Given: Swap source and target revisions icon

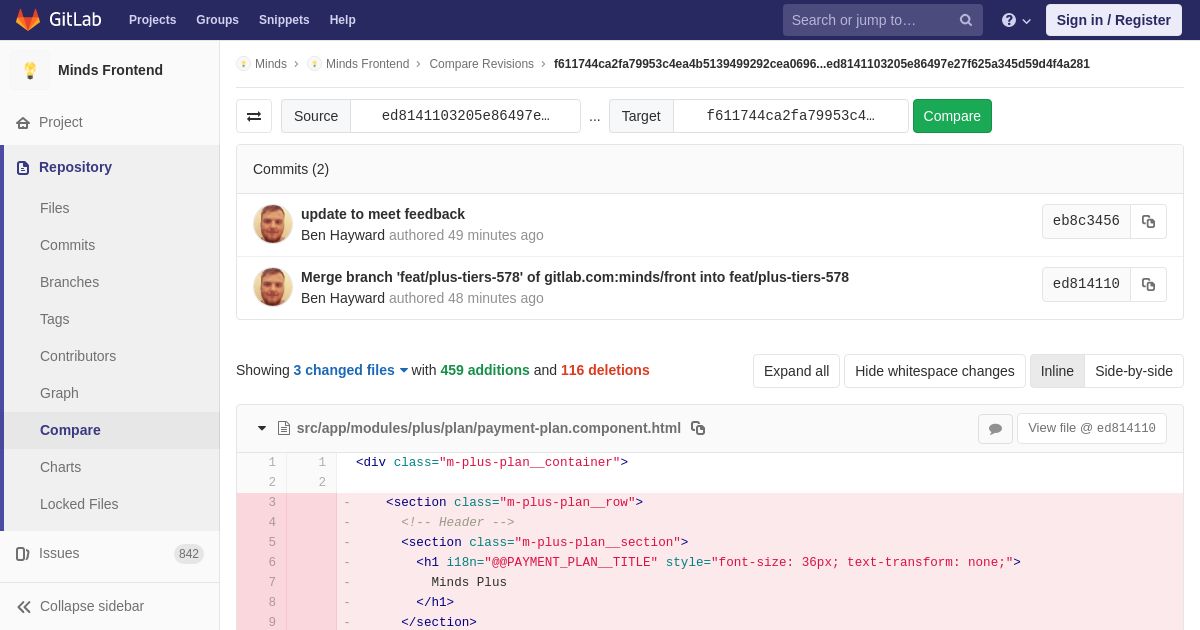Looking at the screenshot, I should [254, 116].
